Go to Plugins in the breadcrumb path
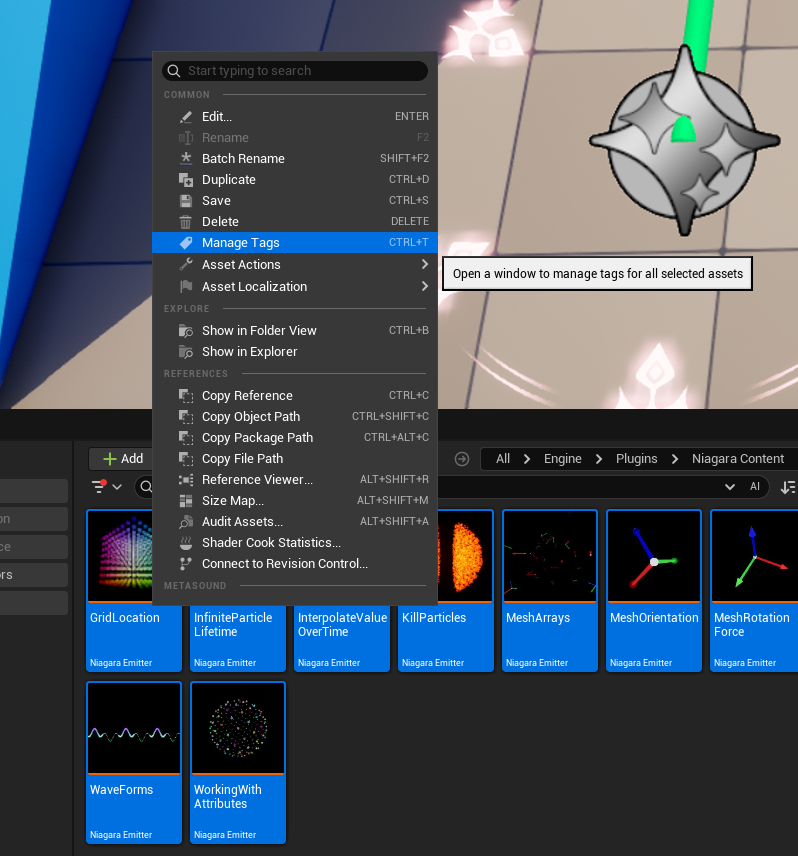Screen dimensions: 798x856 coord(636,459)
